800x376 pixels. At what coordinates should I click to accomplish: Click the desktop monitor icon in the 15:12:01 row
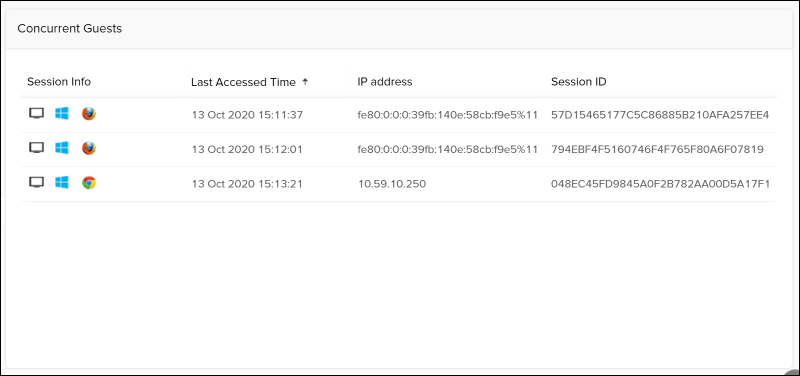point(36,148)
